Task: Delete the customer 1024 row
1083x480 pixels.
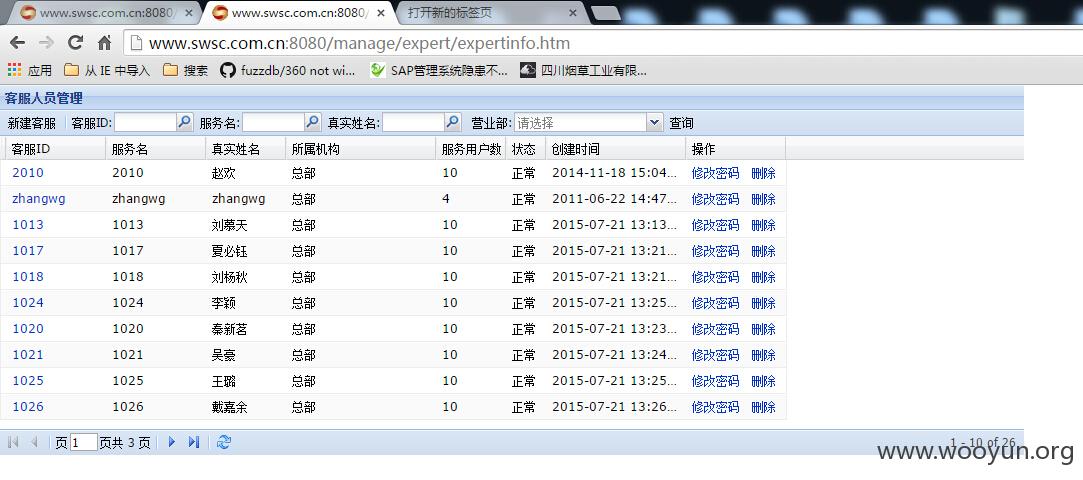Action: pyautogui.click(x=763, y=303)
